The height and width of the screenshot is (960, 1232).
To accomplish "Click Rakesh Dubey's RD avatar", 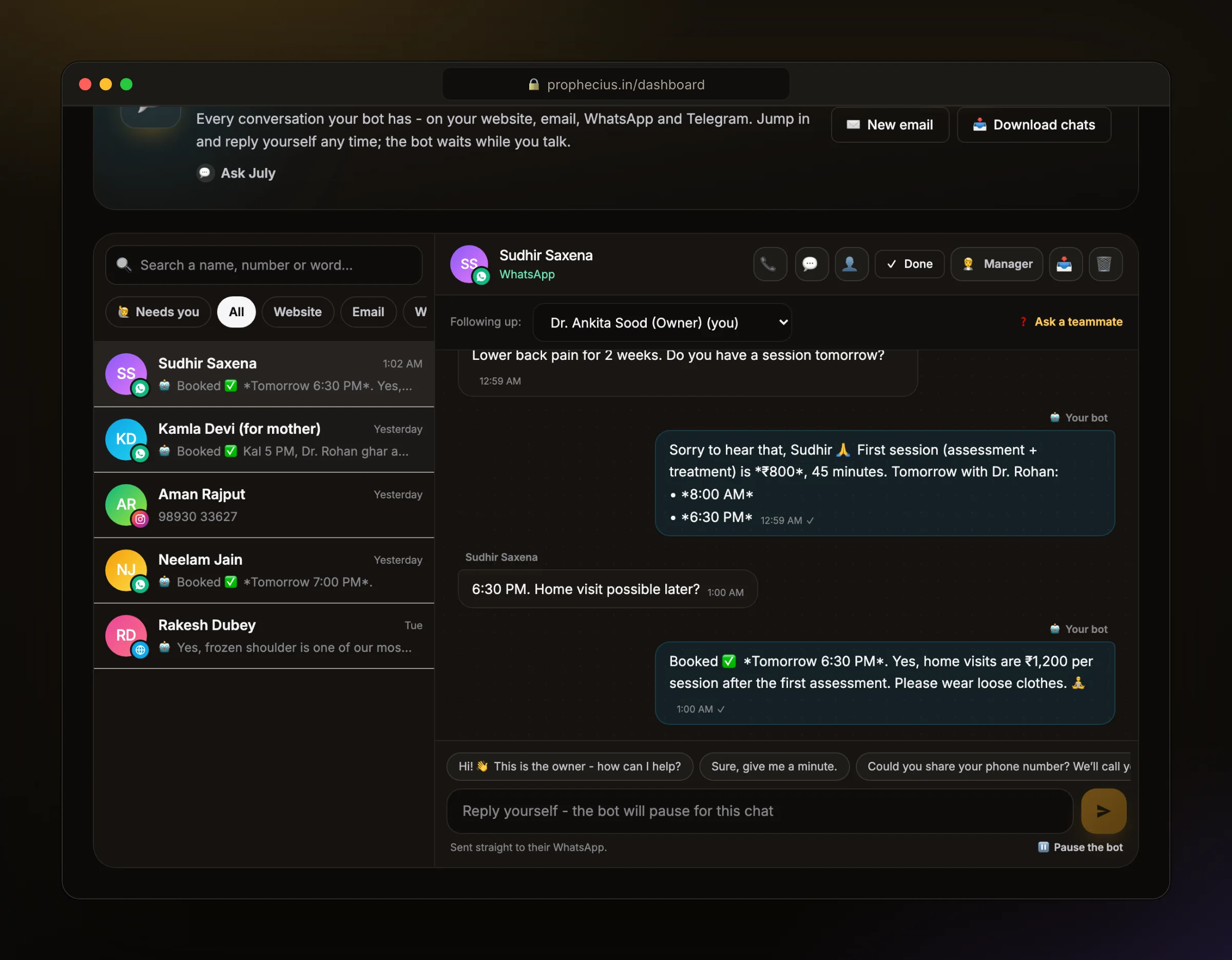I will [126, 636].
